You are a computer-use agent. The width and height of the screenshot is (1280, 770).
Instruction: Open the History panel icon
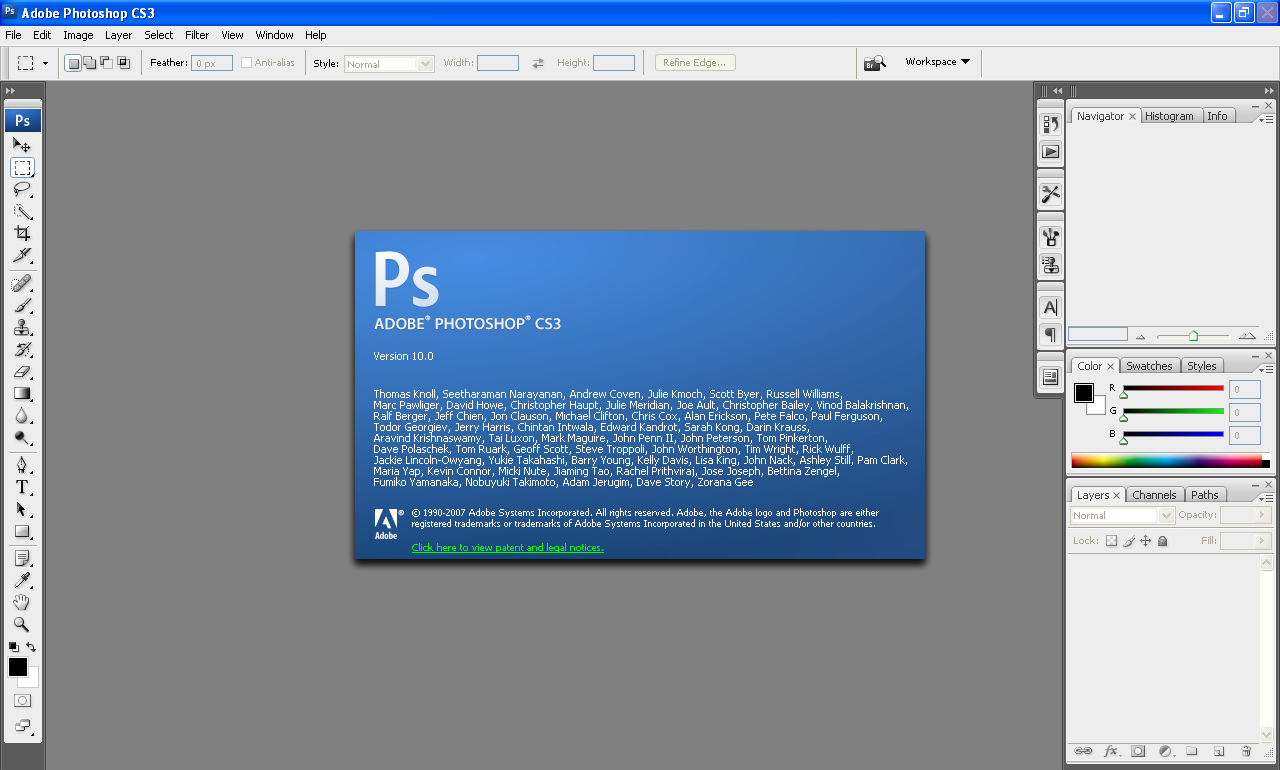coord(1050,124)
